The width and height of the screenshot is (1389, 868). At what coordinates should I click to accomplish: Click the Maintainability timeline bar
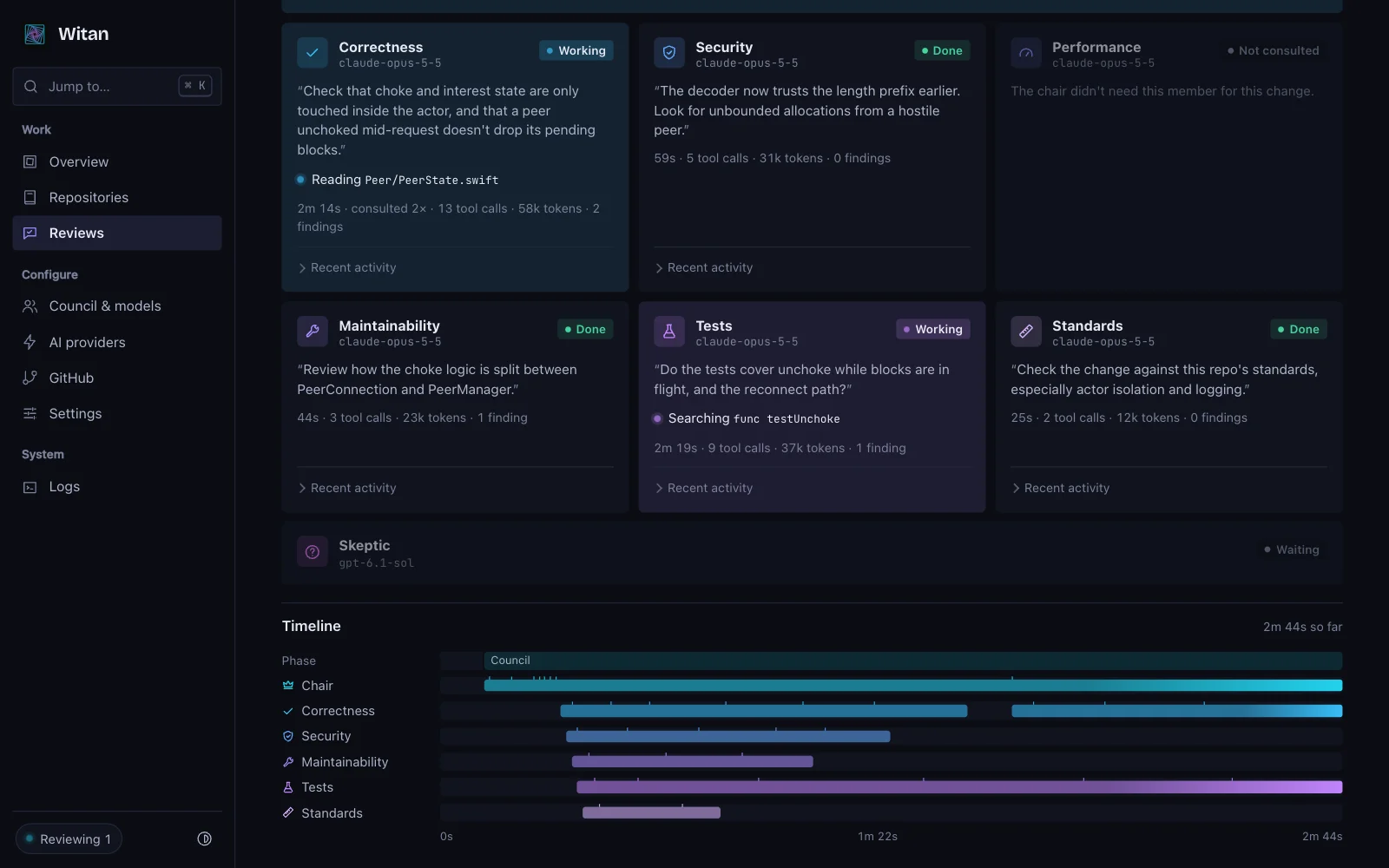(x=692, y=762)
